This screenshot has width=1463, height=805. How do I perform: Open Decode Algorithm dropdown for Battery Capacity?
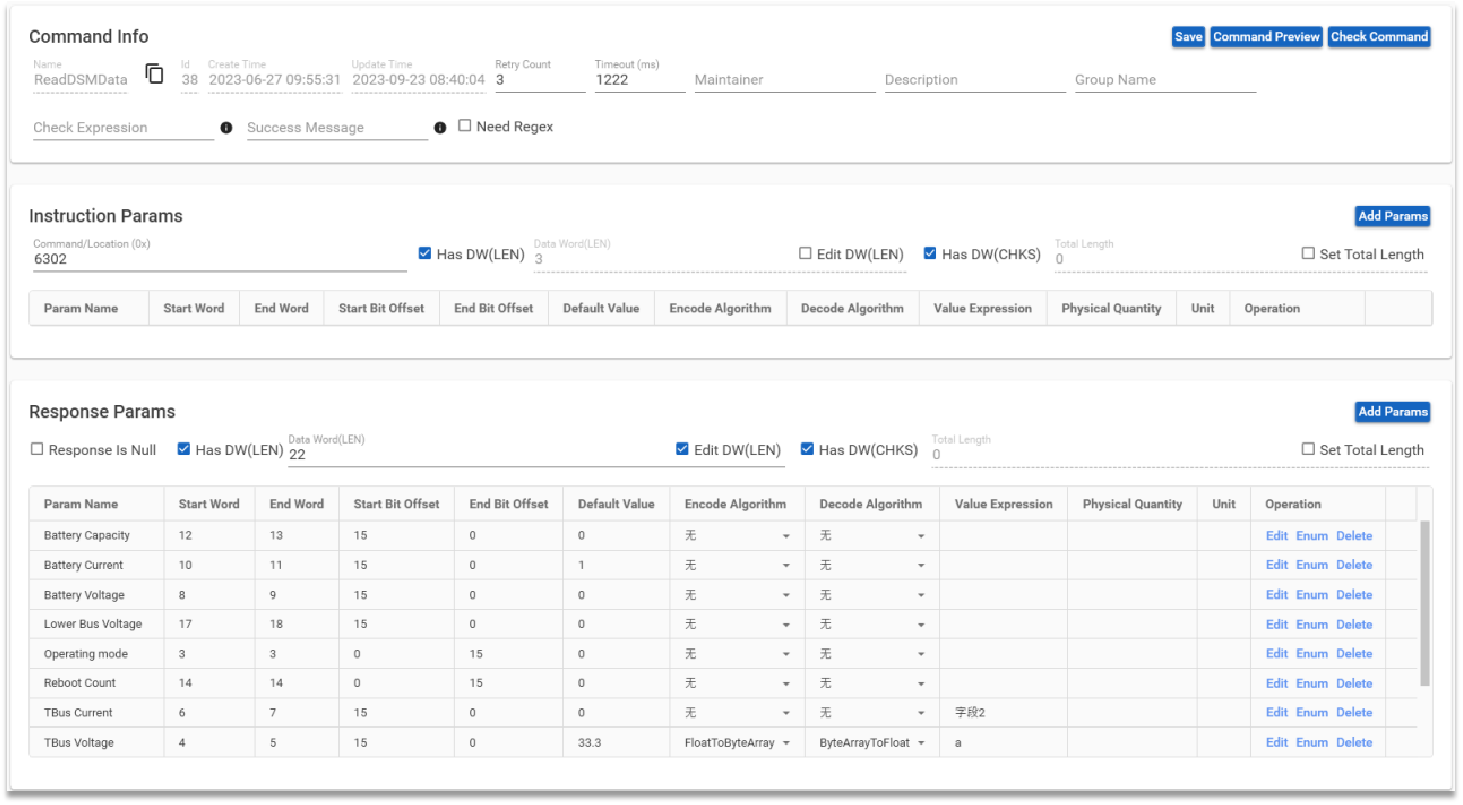click(871, 536)
